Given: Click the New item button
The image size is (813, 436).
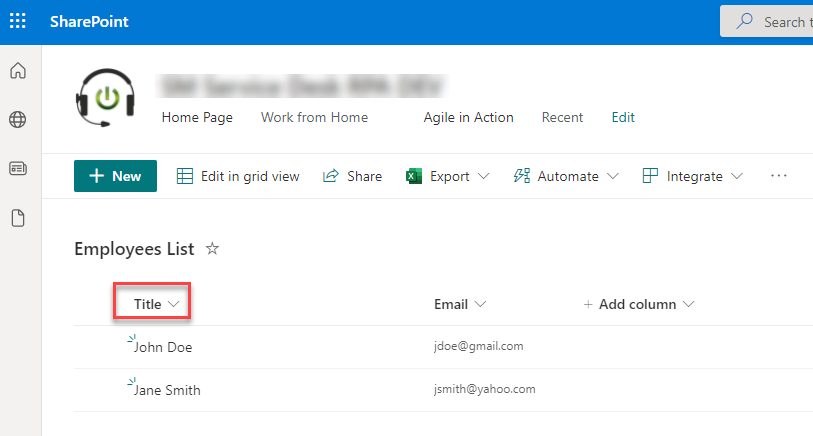Looking at the screenshot, I should (115, 176).
